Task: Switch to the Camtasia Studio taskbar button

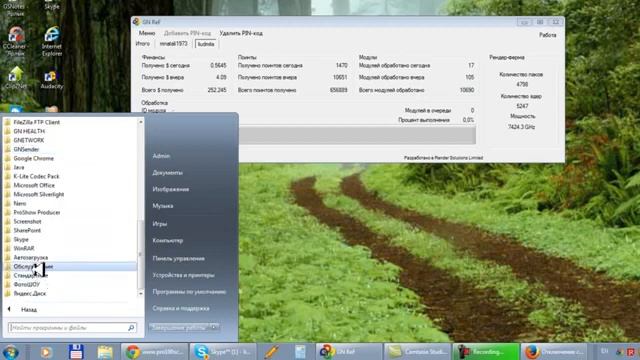Action: (x=418, y=352)
